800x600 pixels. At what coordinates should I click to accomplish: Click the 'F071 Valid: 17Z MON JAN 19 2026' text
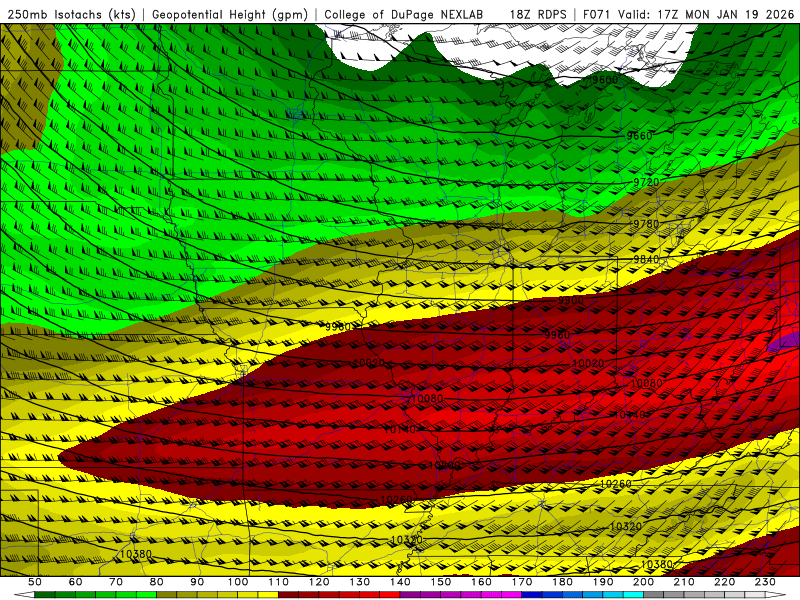688,14
